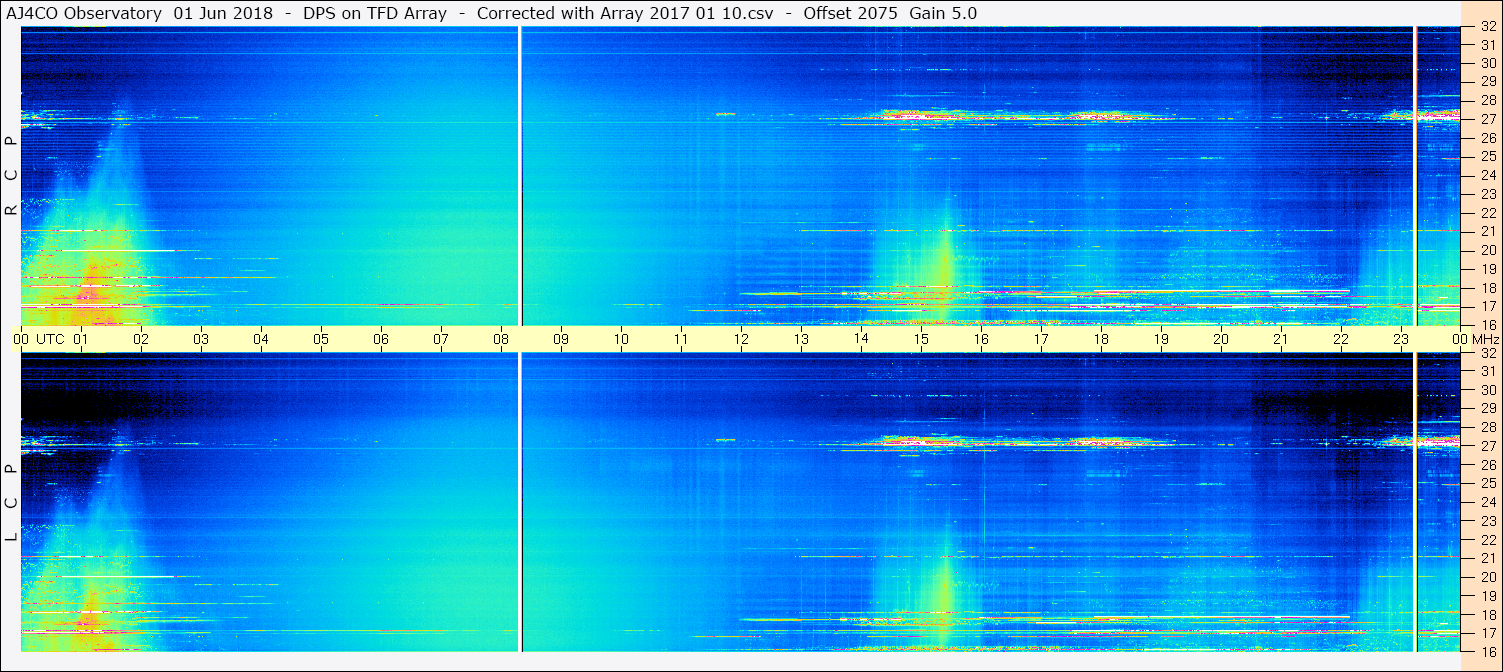Viewport: 1503px width, 672px height.
Task: Click the 22 MHz label beside the LCP panel
Action: (x=1488, y=539)
